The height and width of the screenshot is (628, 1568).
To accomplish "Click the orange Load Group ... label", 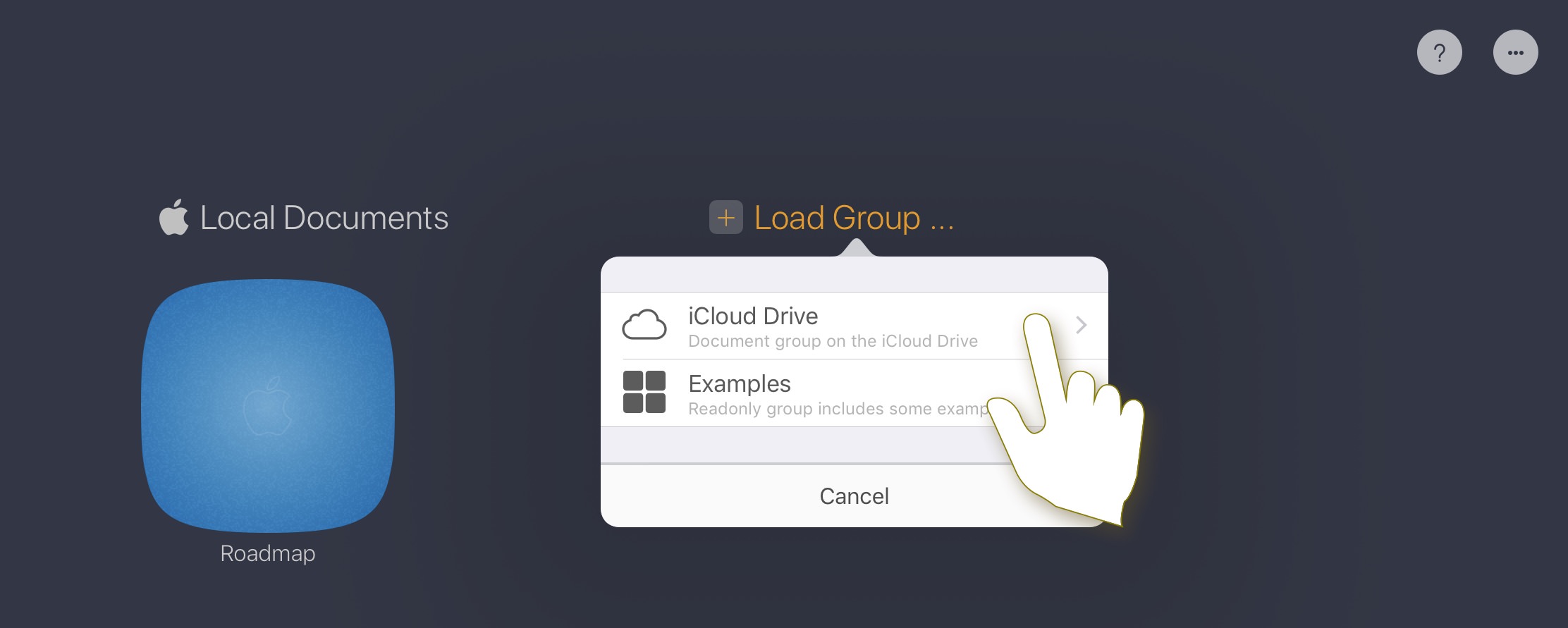I will 854,218.
